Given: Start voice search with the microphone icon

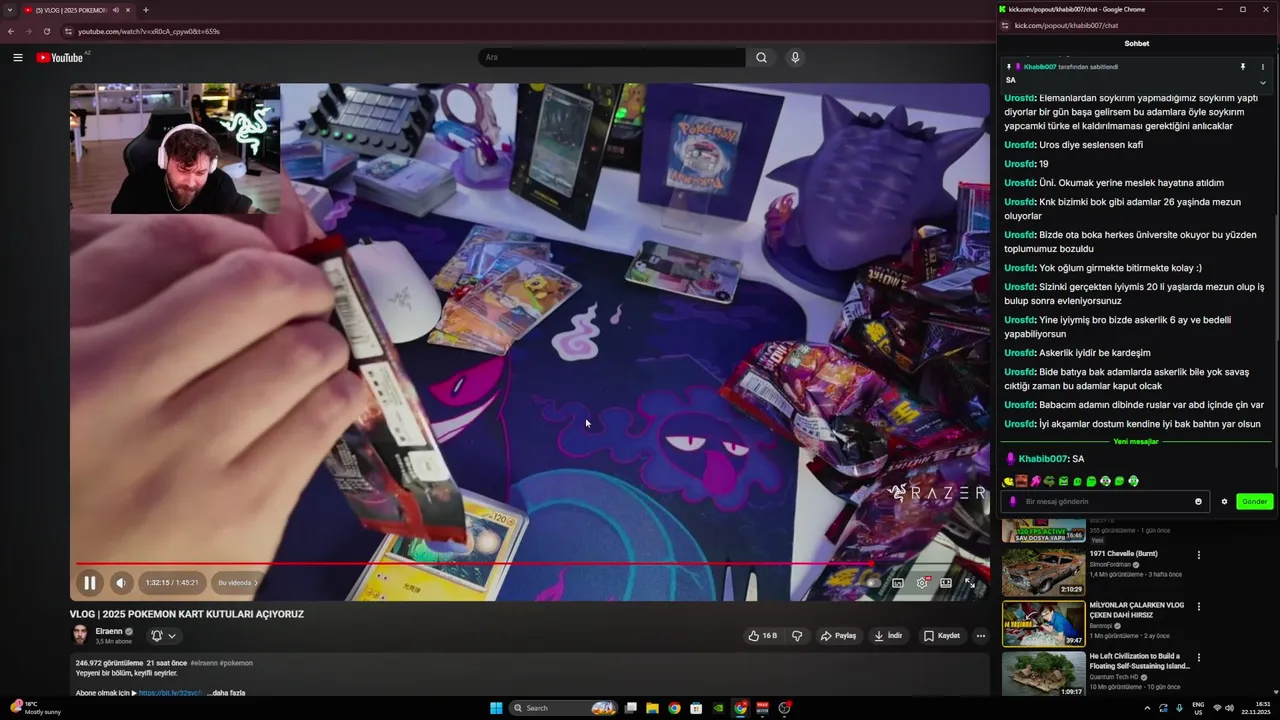Looking at the screenshot, I should [x=795, y=57].
